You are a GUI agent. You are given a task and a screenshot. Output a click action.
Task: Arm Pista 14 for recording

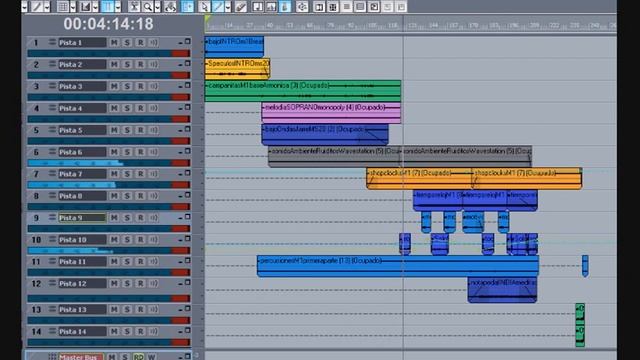(140, 331)
